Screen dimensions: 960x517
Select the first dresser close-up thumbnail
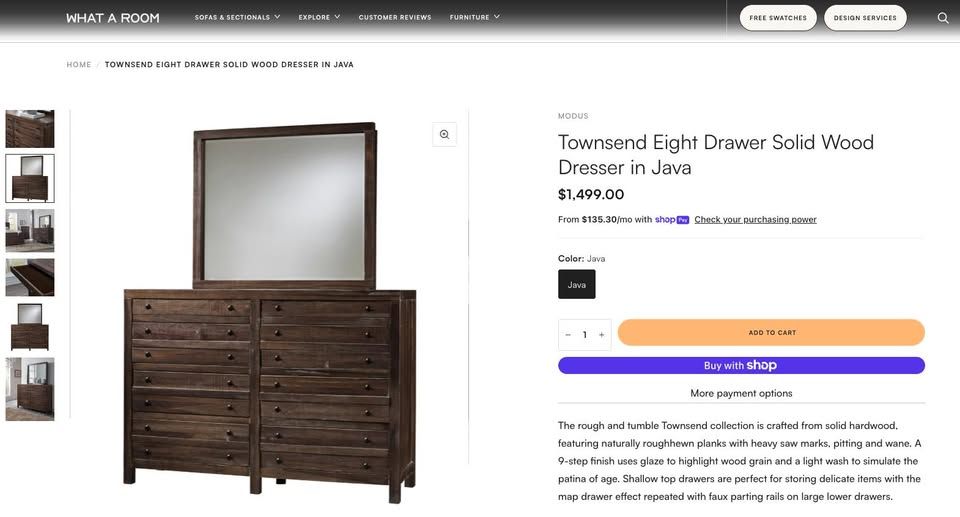(x=30, y=129)
